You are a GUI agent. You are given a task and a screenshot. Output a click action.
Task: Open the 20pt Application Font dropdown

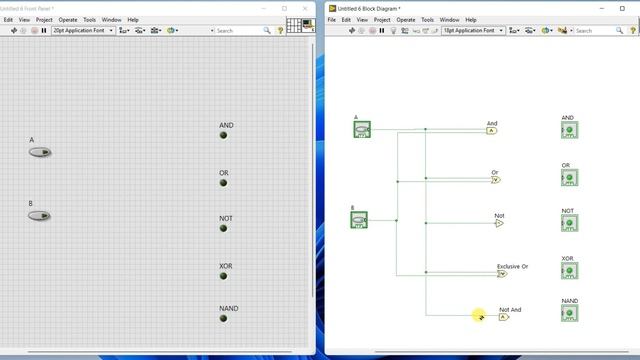83,30
